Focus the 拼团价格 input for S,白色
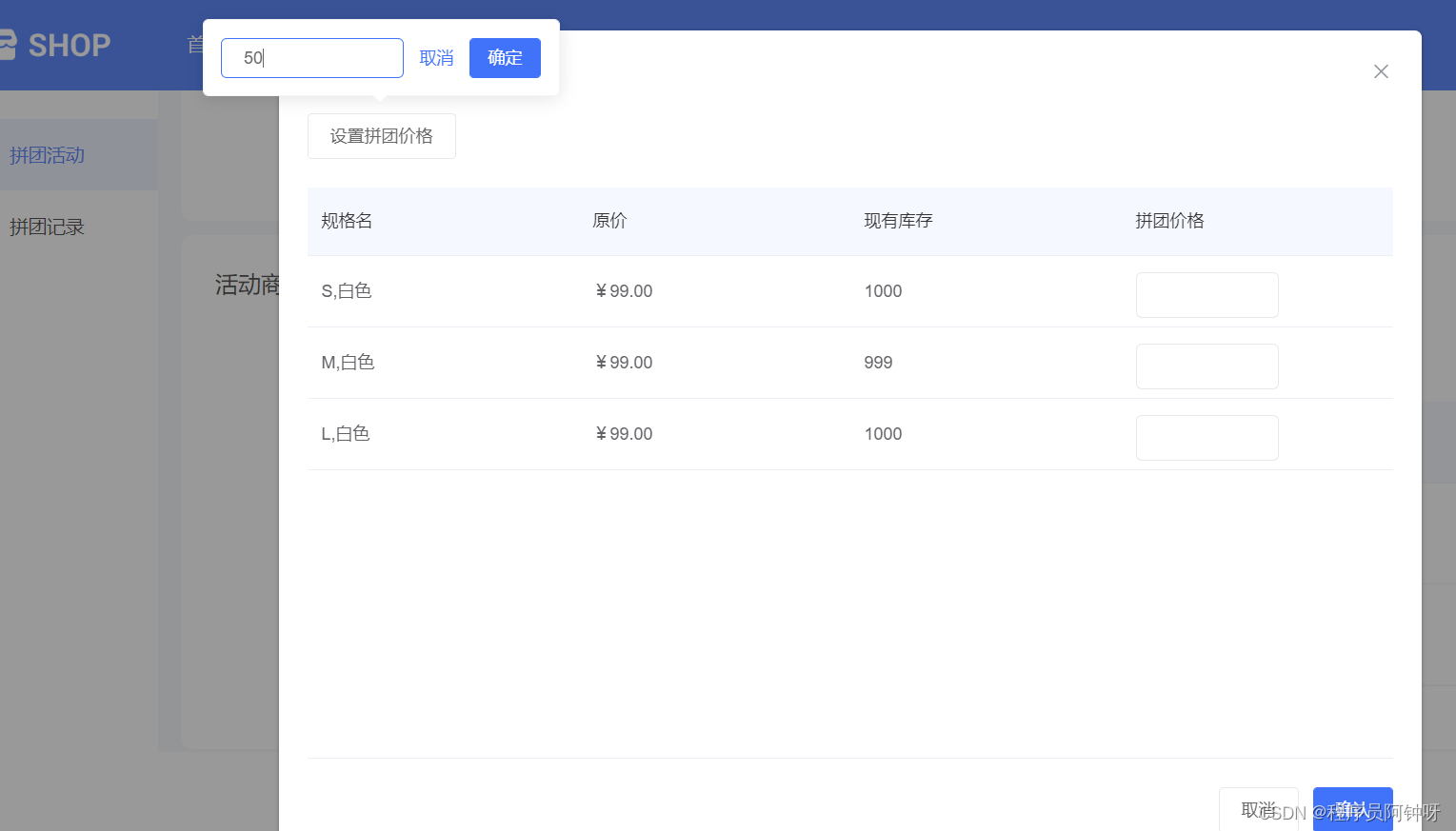Viewport: 1456px width, 831px height. 1207,295
